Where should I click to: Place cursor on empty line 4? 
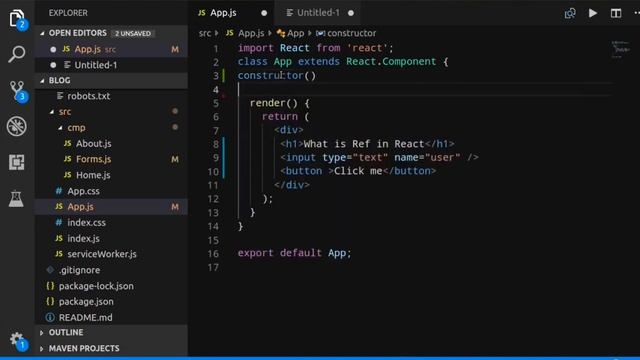(424, 89)
